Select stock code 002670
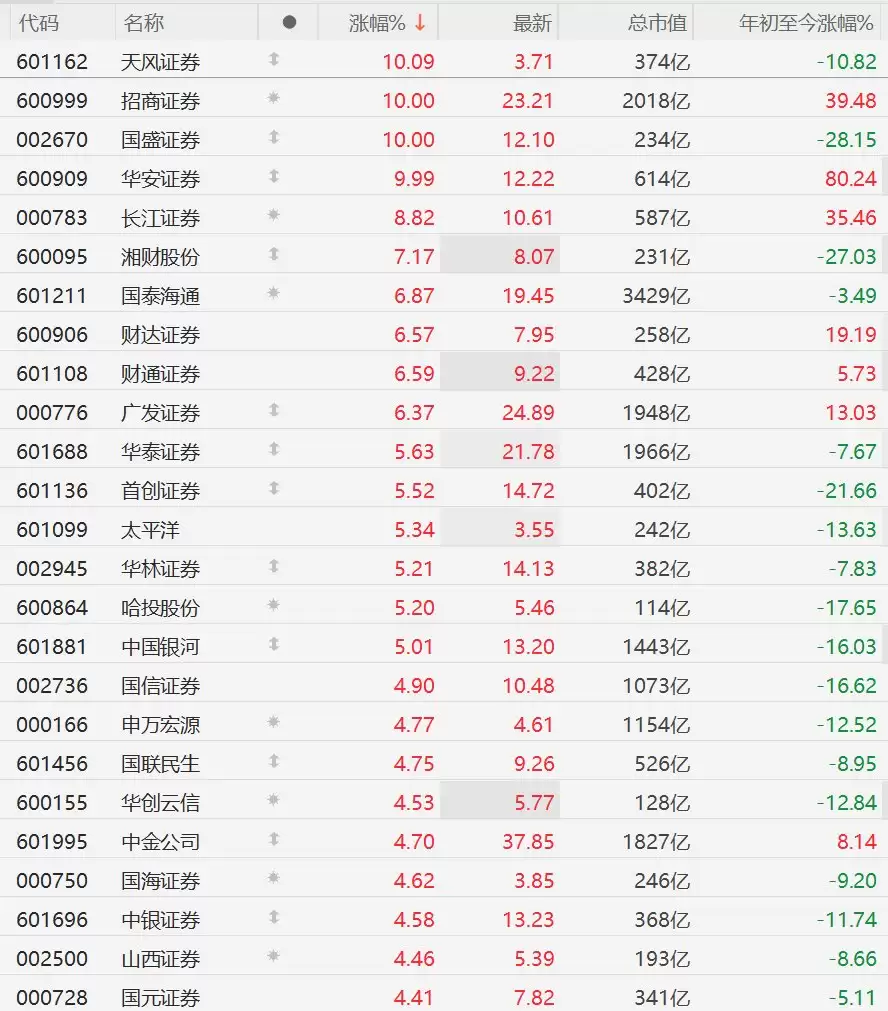The image size is (888, 1011). pyautogui.click(x=52, y=140)
